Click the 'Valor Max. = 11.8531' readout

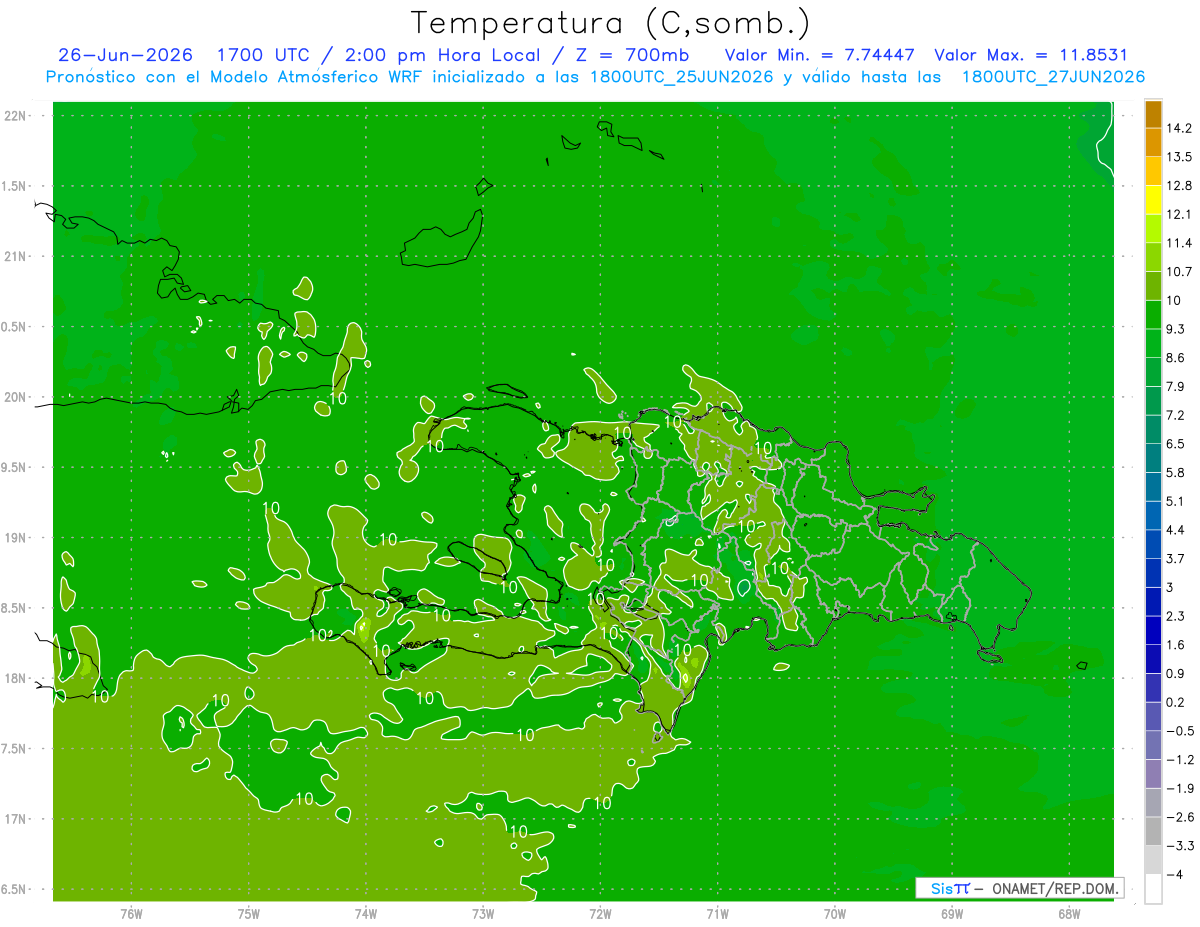1030,55
